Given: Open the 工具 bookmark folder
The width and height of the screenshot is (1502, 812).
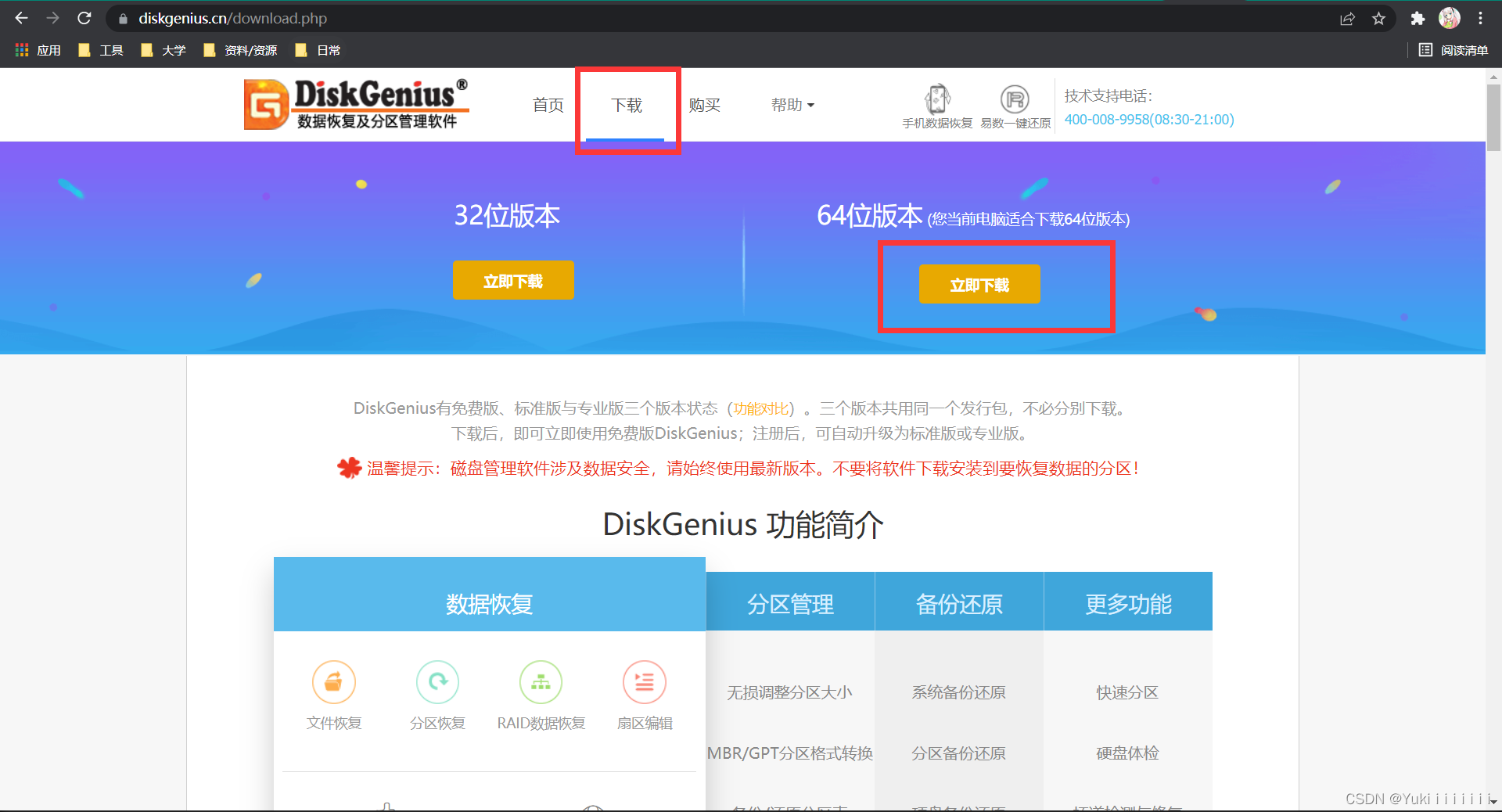Looking at the screenshot, I should pyautogui.click(x=102, y=50).
